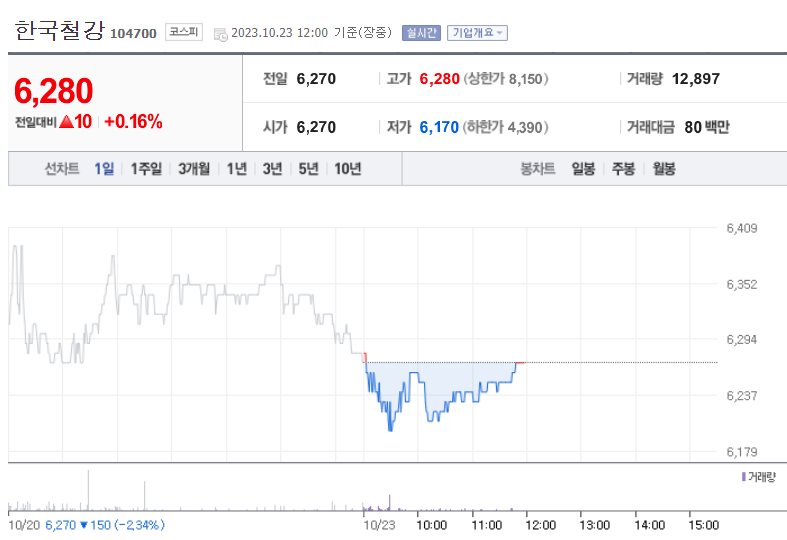Viewport: 787px width, 540px height.
Task: Click the 봉차트 label
Action: tap(538, 169)
